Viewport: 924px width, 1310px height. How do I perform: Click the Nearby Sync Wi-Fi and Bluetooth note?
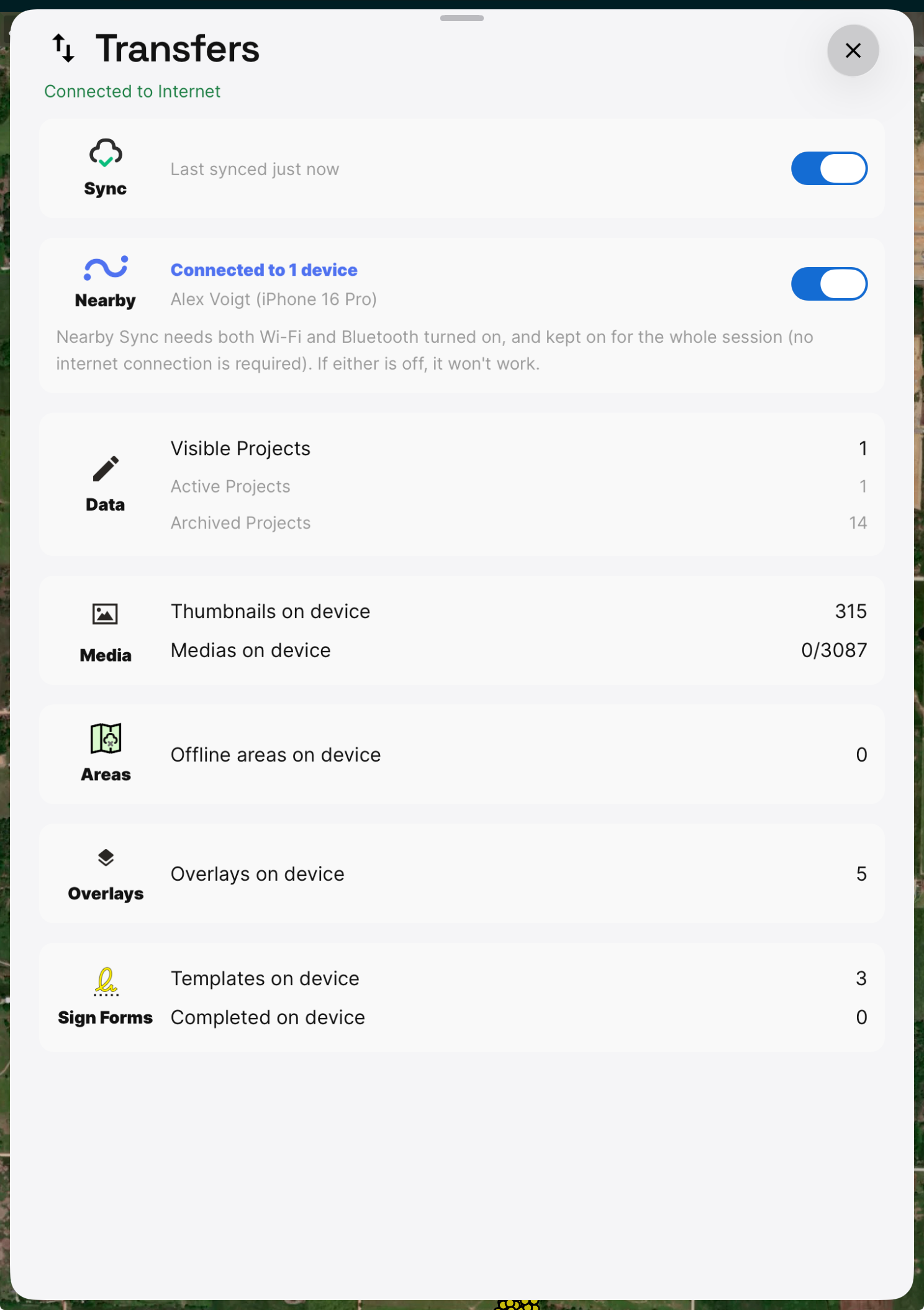tap(435, 350)
